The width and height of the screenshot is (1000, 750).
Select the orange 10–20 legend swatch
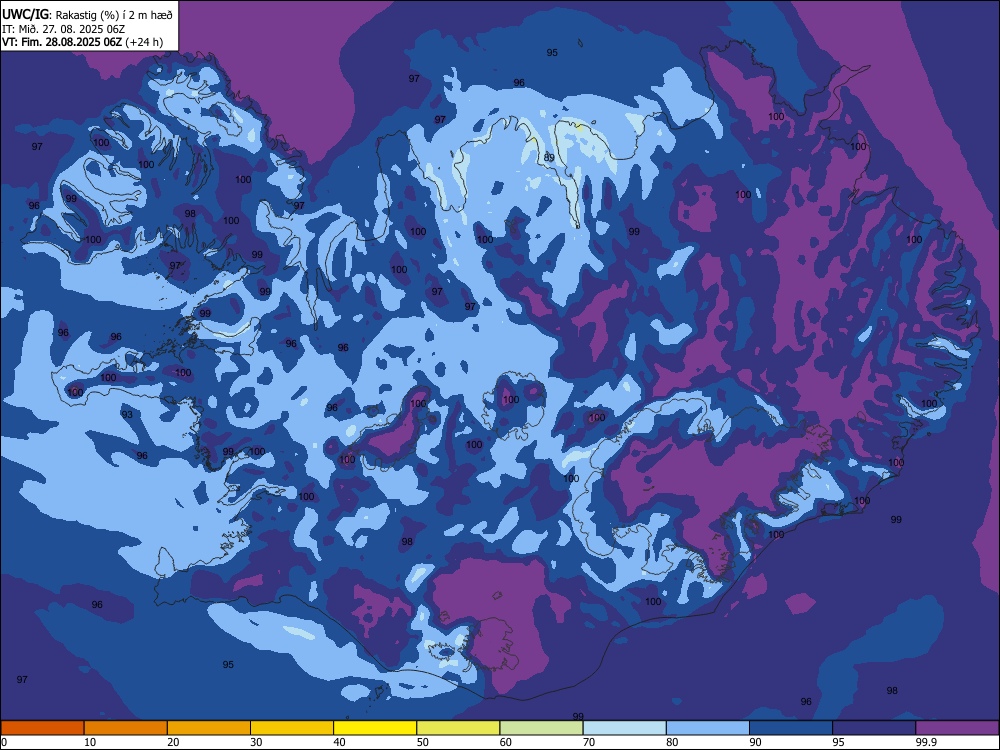click(x=126, y=728)
